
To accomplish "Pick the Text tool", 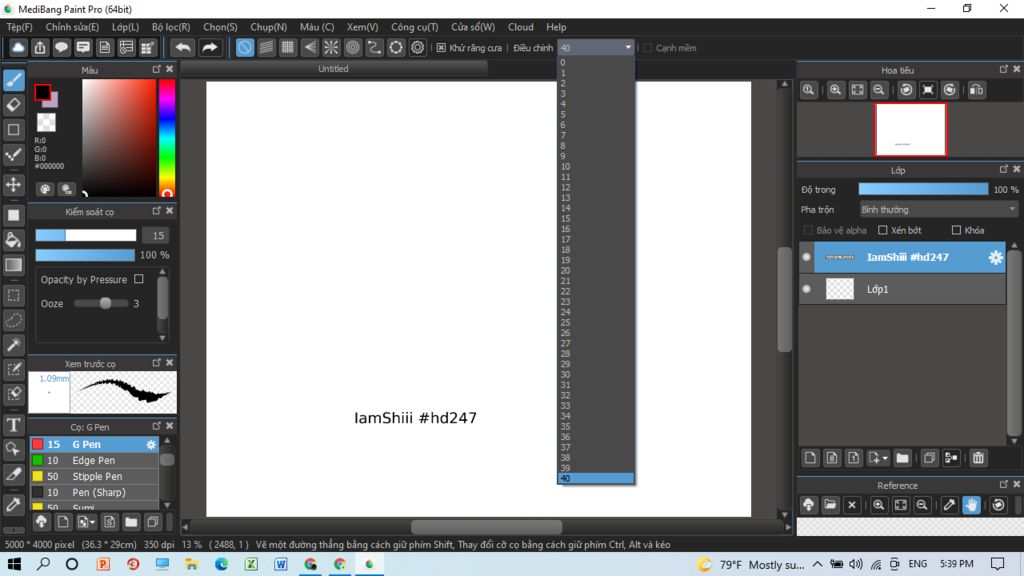I will 14,425.
